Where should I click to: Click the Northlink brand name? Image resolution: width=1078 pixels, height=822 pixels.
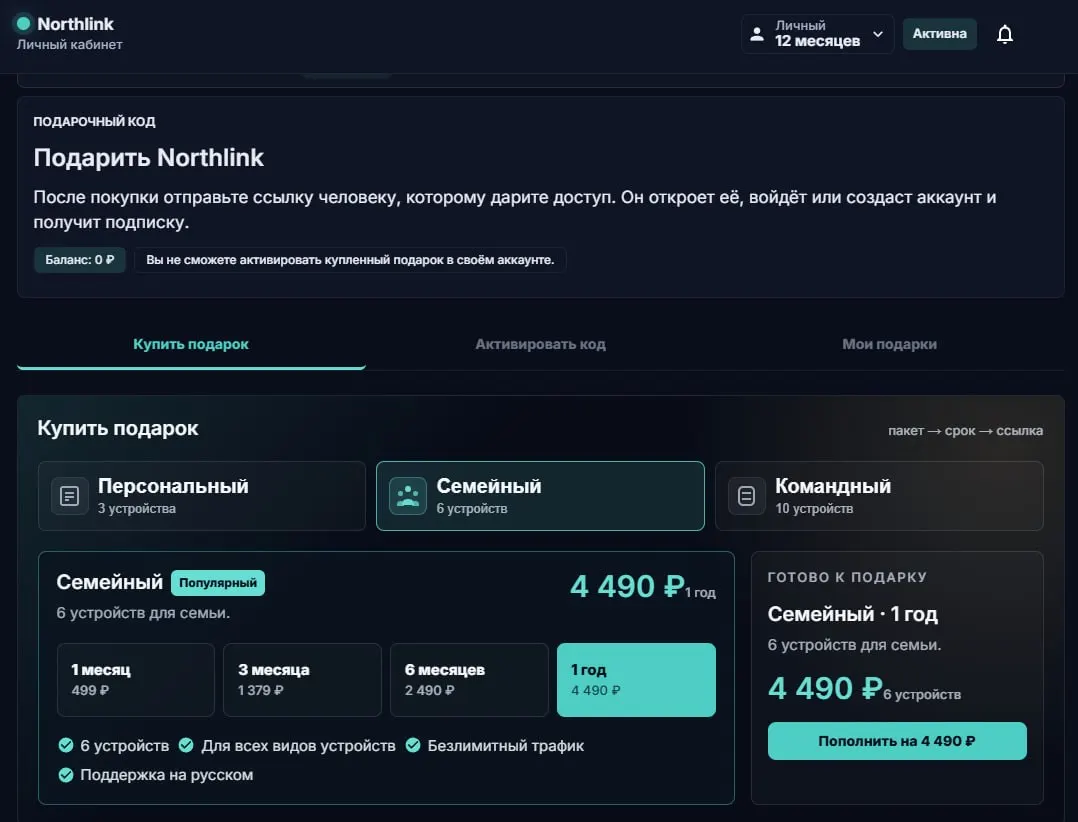click(76, 24)
